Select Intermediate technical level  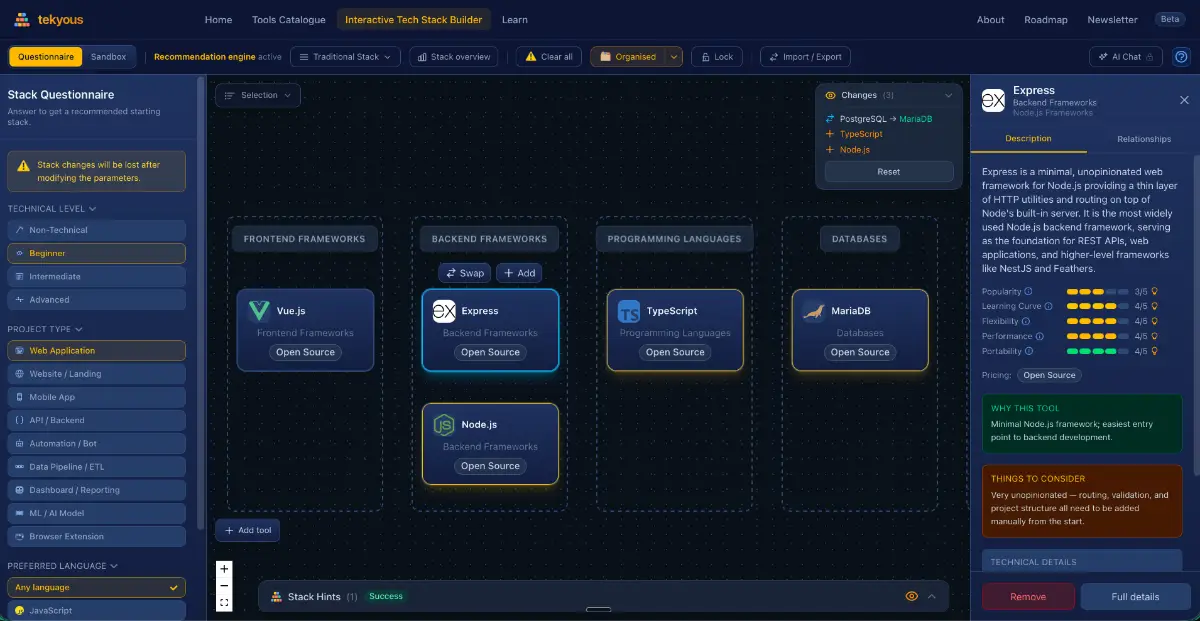coord(96,276)
